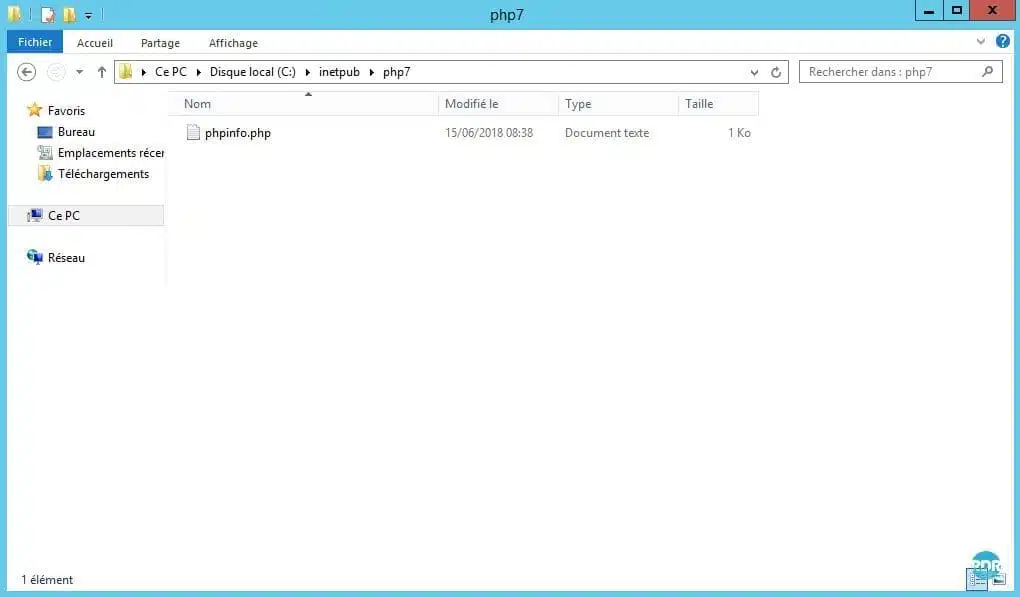Navigate to inetpub in breadcrumb
The width and height of the screenshot is (1020, 597).
(339, 72)
